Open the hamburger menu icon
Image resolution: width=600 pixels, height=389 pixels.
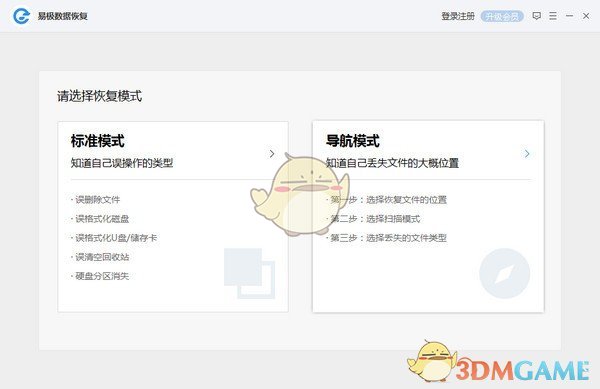pos(553,16)
